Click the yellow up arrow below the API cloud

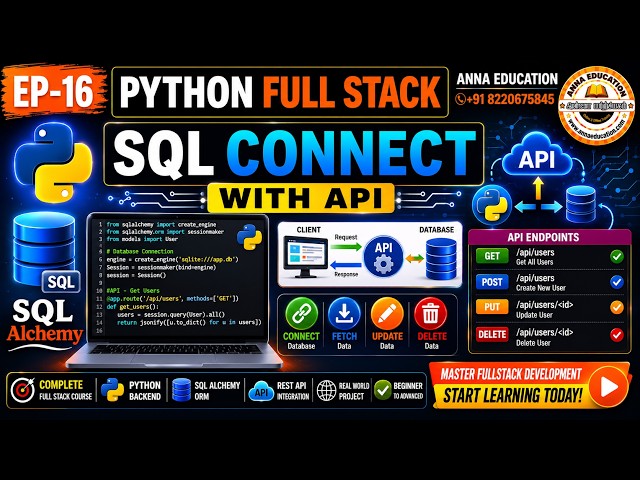tap(538, 187)
